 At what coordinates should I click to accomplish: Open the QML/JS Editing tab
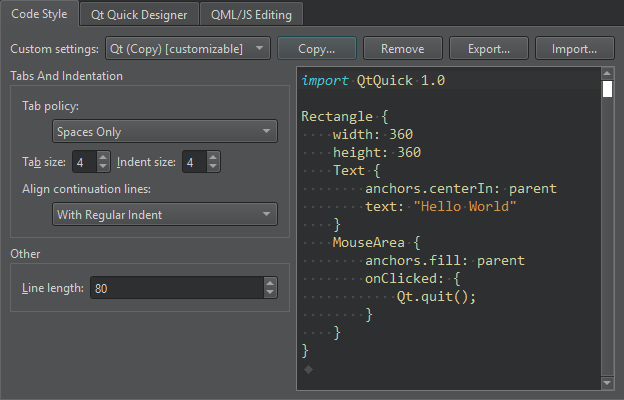(251, 14)
